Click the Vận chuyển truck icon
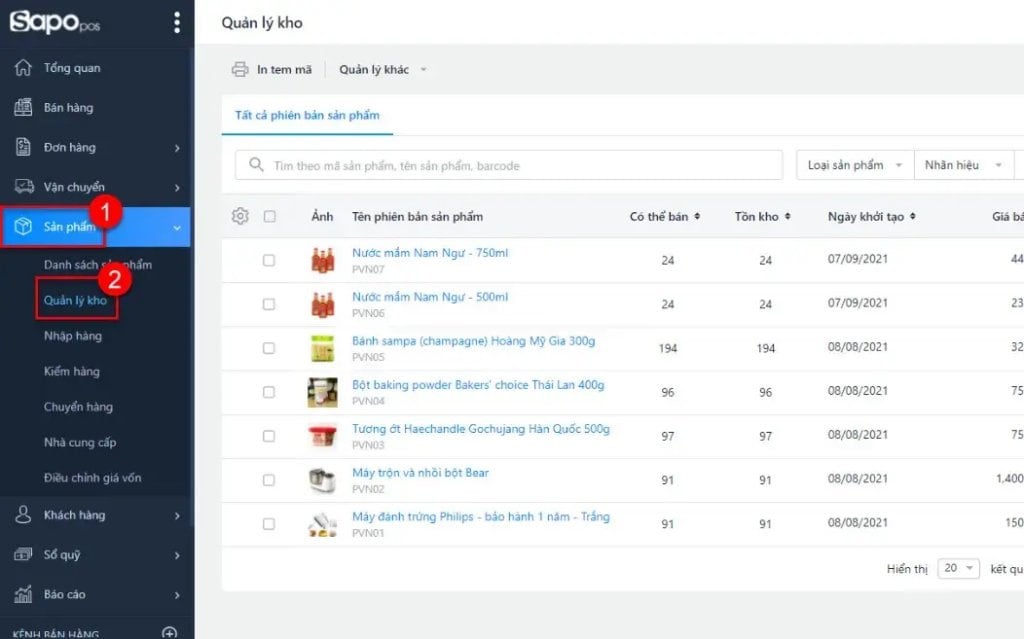The image size is (1024, 639). (x=24, y=187)
